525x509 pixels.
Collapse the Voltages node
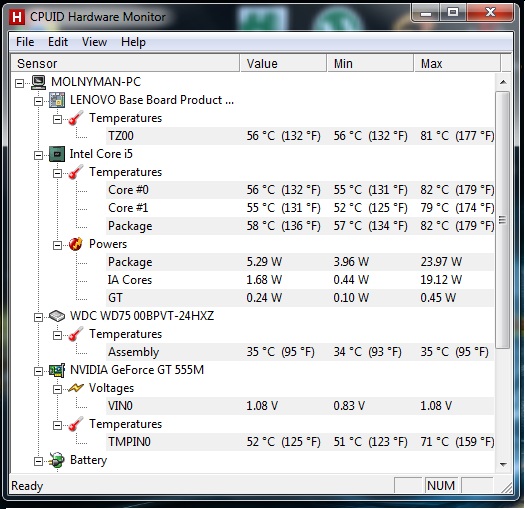(57, 389)
